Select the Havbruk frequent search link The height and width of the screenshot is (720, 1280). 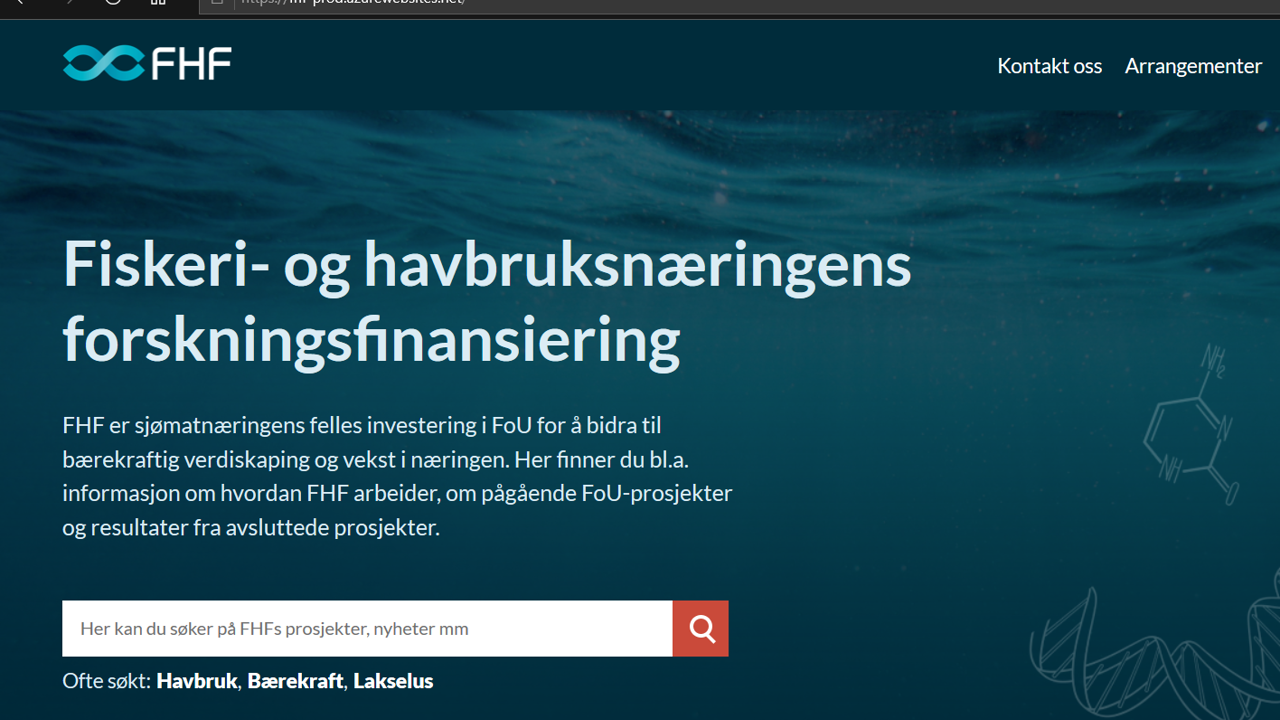pyautogui.click(x=197, y=681)
